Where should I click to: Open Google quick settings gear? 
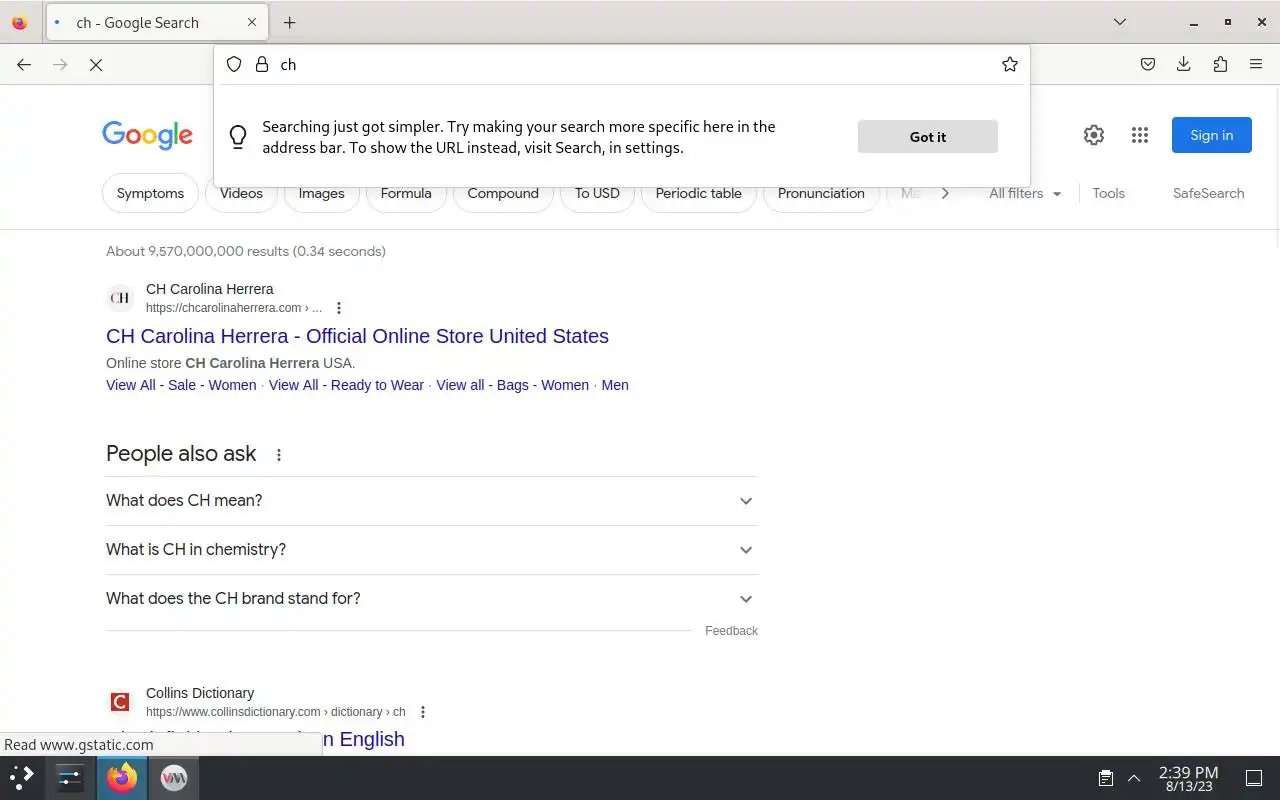pos(1094,135)
